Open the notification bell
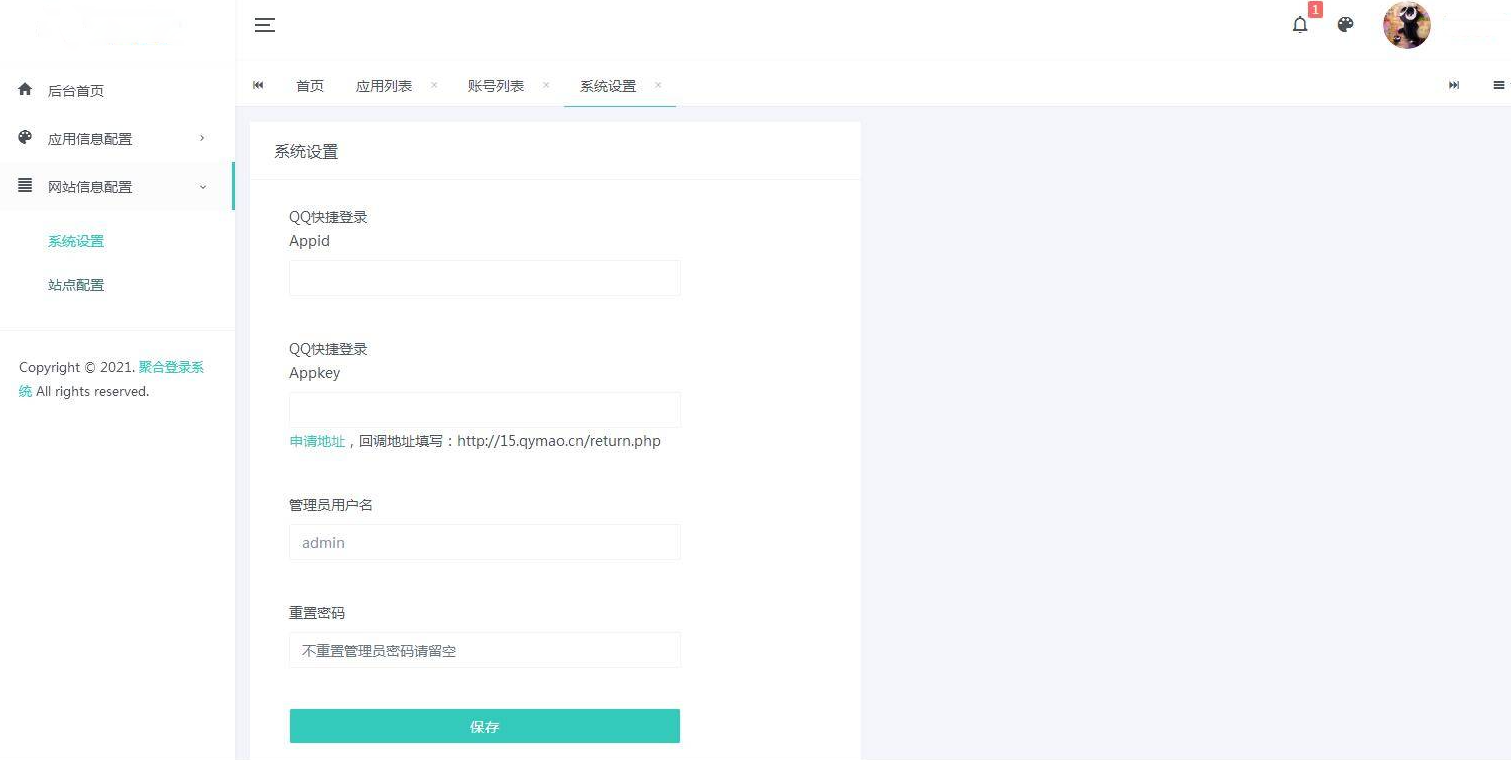Viewport: 1511px width, 760px height. 1300,26
